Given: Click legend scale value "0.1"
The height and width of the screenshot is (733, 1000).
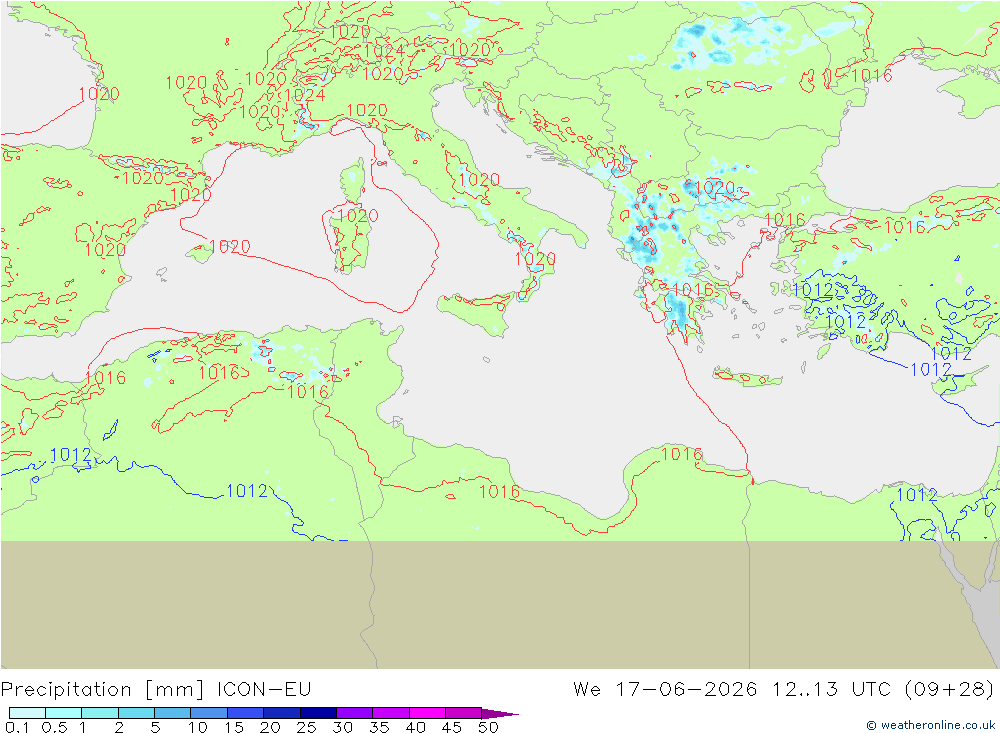Looking at the screenshot, I should click(x=17, y=727).
